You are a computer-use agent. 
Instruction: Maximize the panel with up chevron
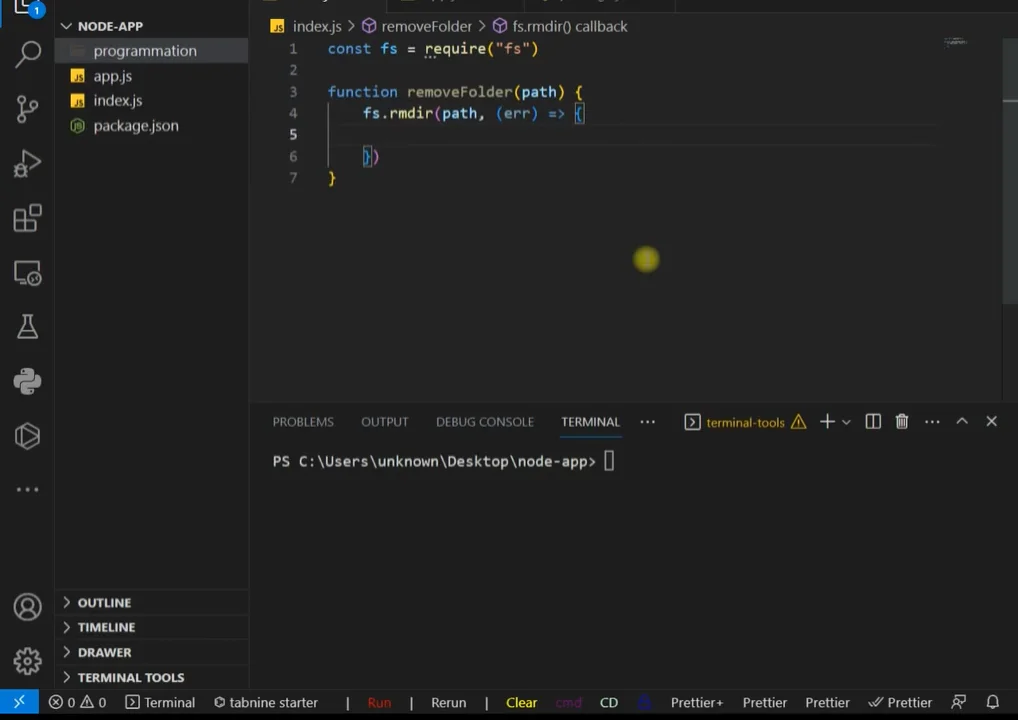[x=962, y=421]
